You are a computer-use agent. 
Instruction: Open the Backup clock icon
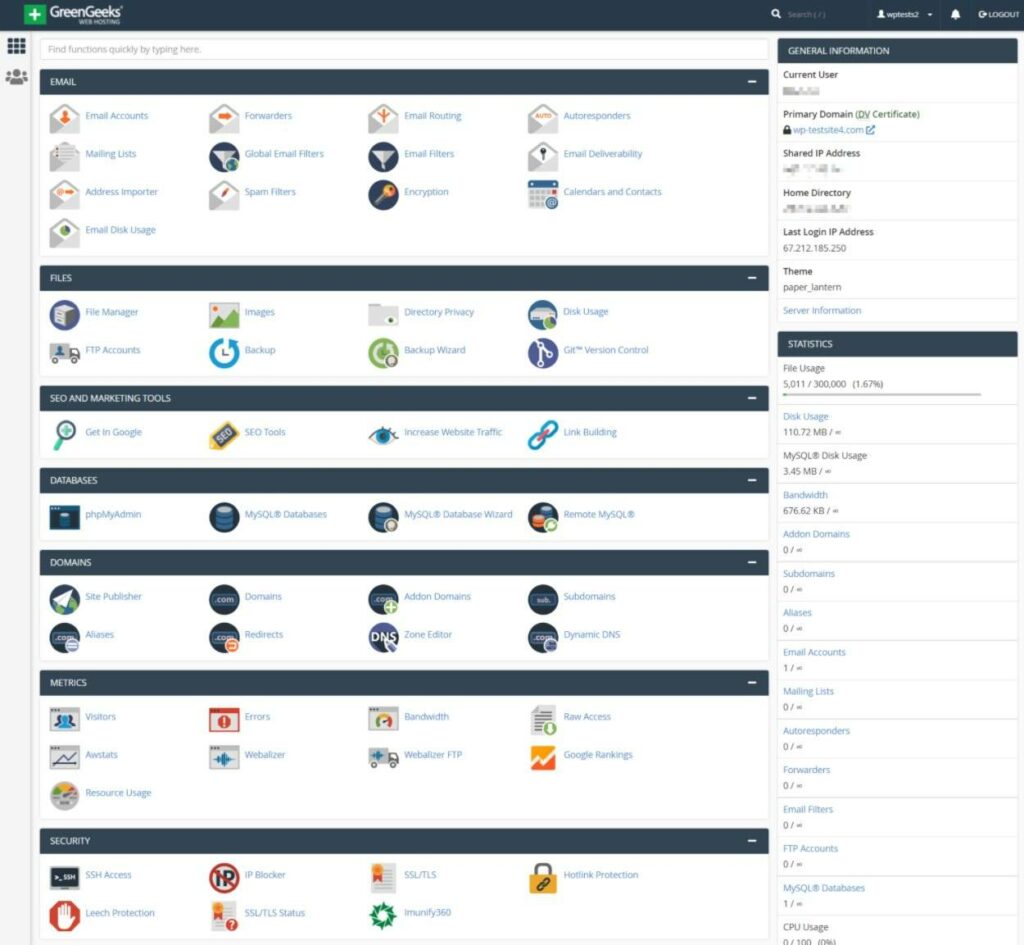[x=223, y=352]
